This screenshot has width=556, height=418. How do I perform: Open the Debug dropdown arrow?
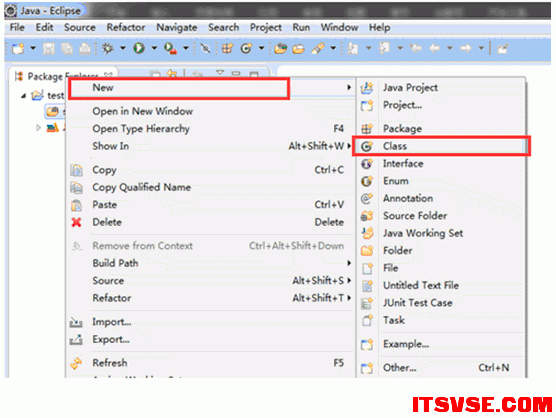click(123, 48)
